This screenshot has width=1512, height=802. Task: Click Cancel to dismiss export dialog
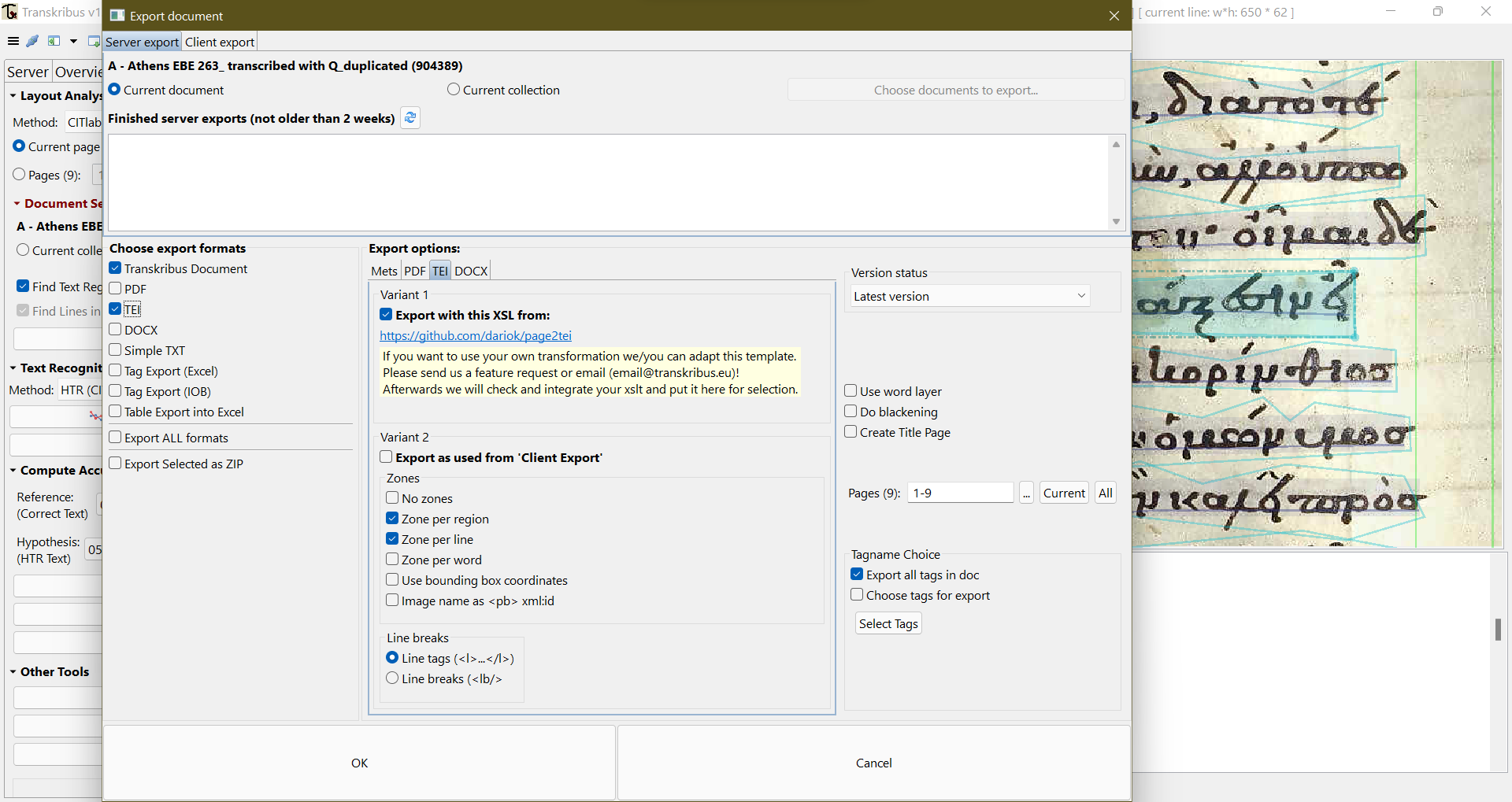(873, 763)
